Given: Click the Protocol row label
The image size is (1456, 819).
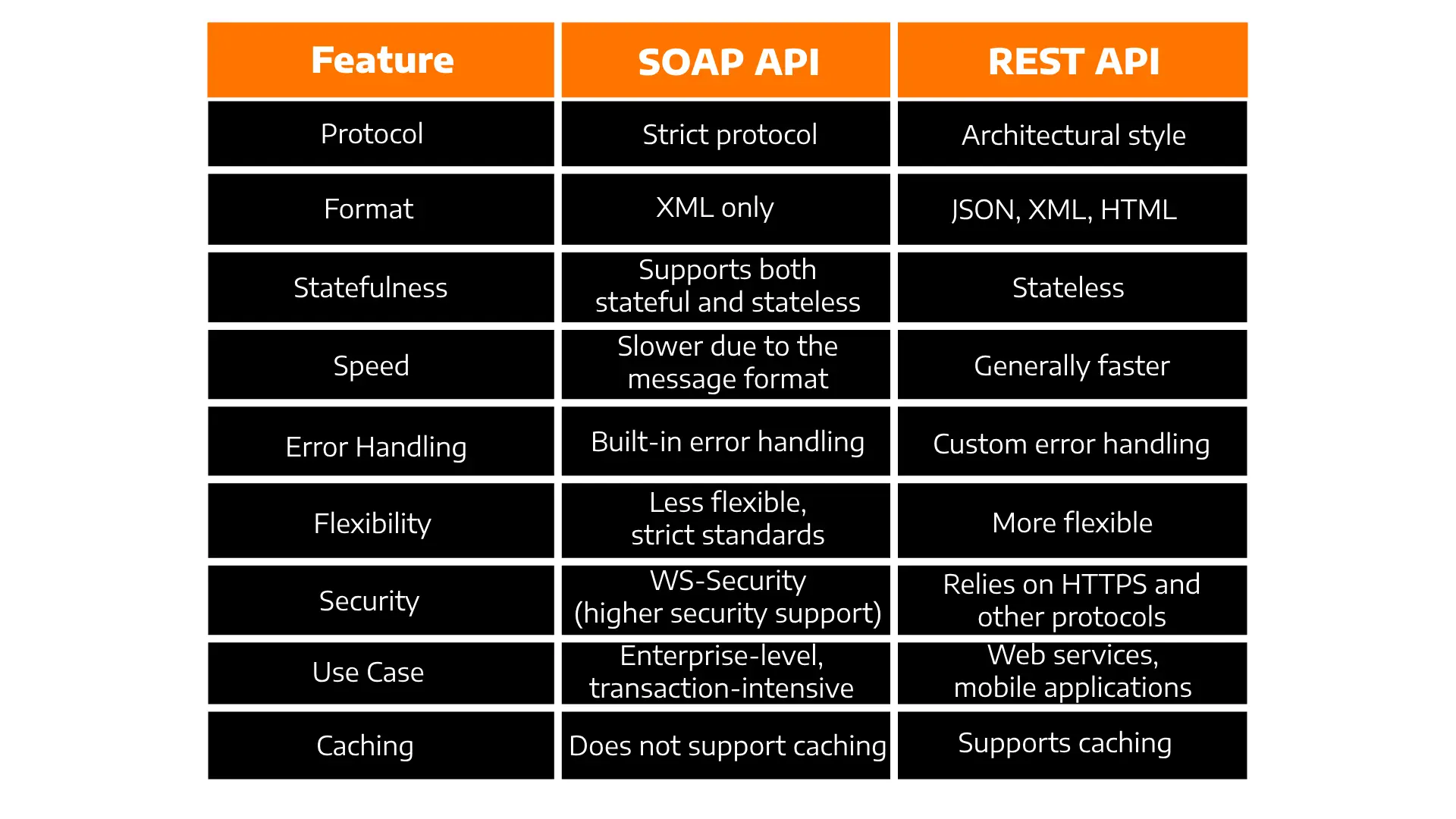Looking at the screenshot, I should pos(371,133).
